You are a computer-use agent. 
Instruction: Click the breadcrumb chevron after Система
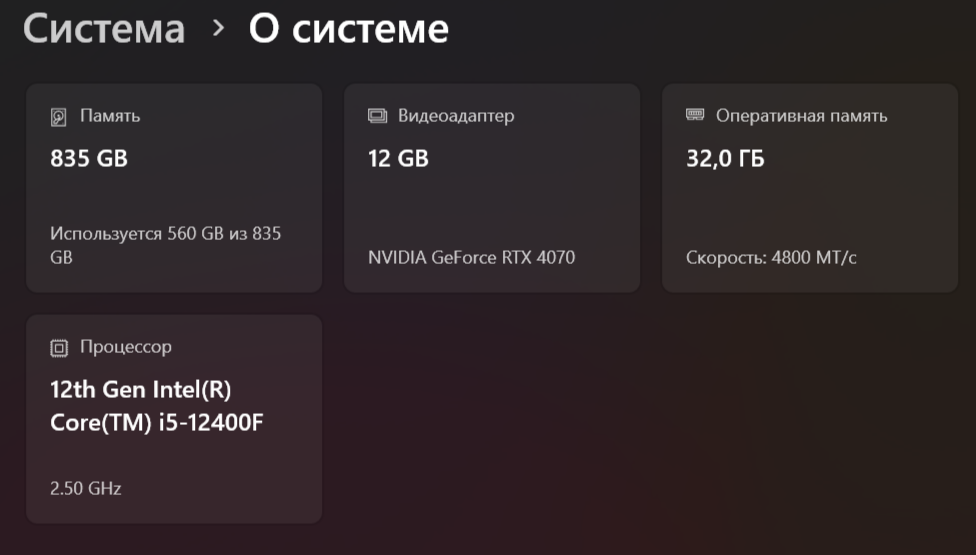pyautogui.click(x=218, y=29)
